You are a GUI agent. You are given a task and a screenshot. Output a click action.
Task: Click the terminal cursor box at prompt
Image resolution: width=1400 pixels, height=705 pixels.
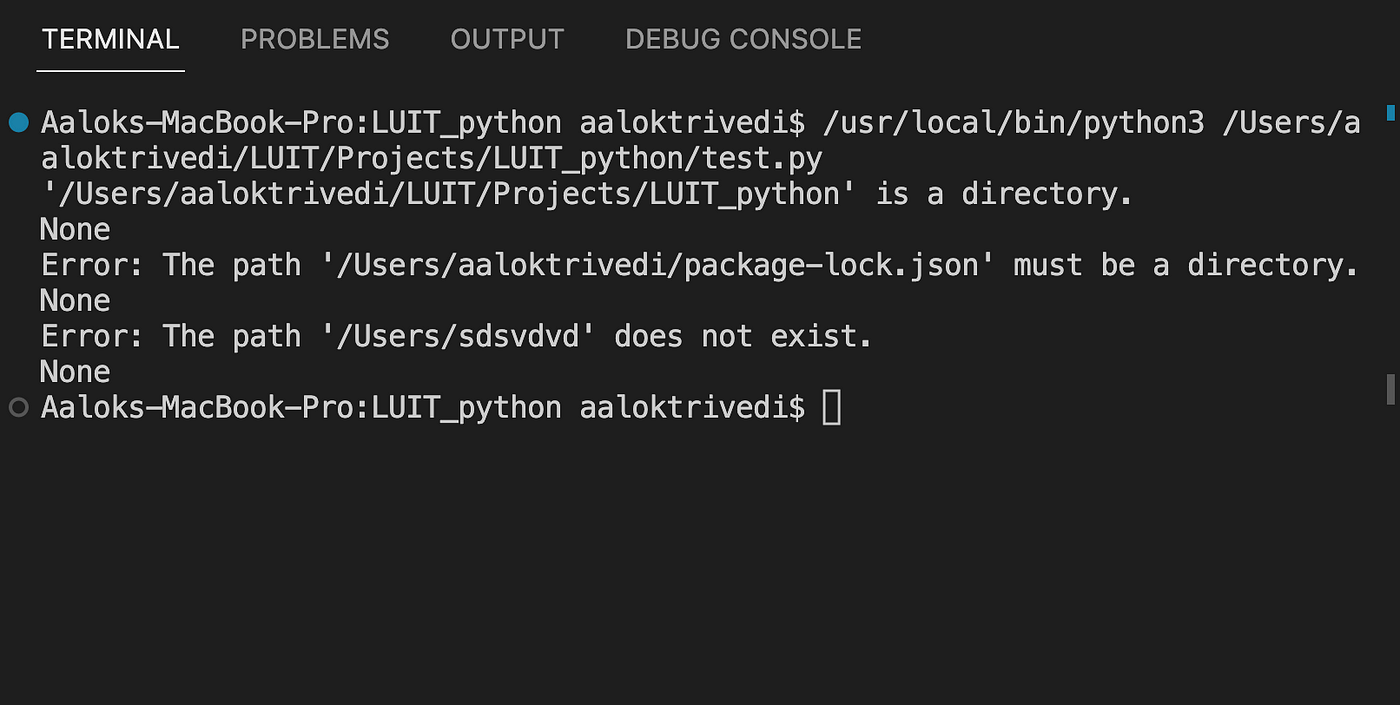831,407
